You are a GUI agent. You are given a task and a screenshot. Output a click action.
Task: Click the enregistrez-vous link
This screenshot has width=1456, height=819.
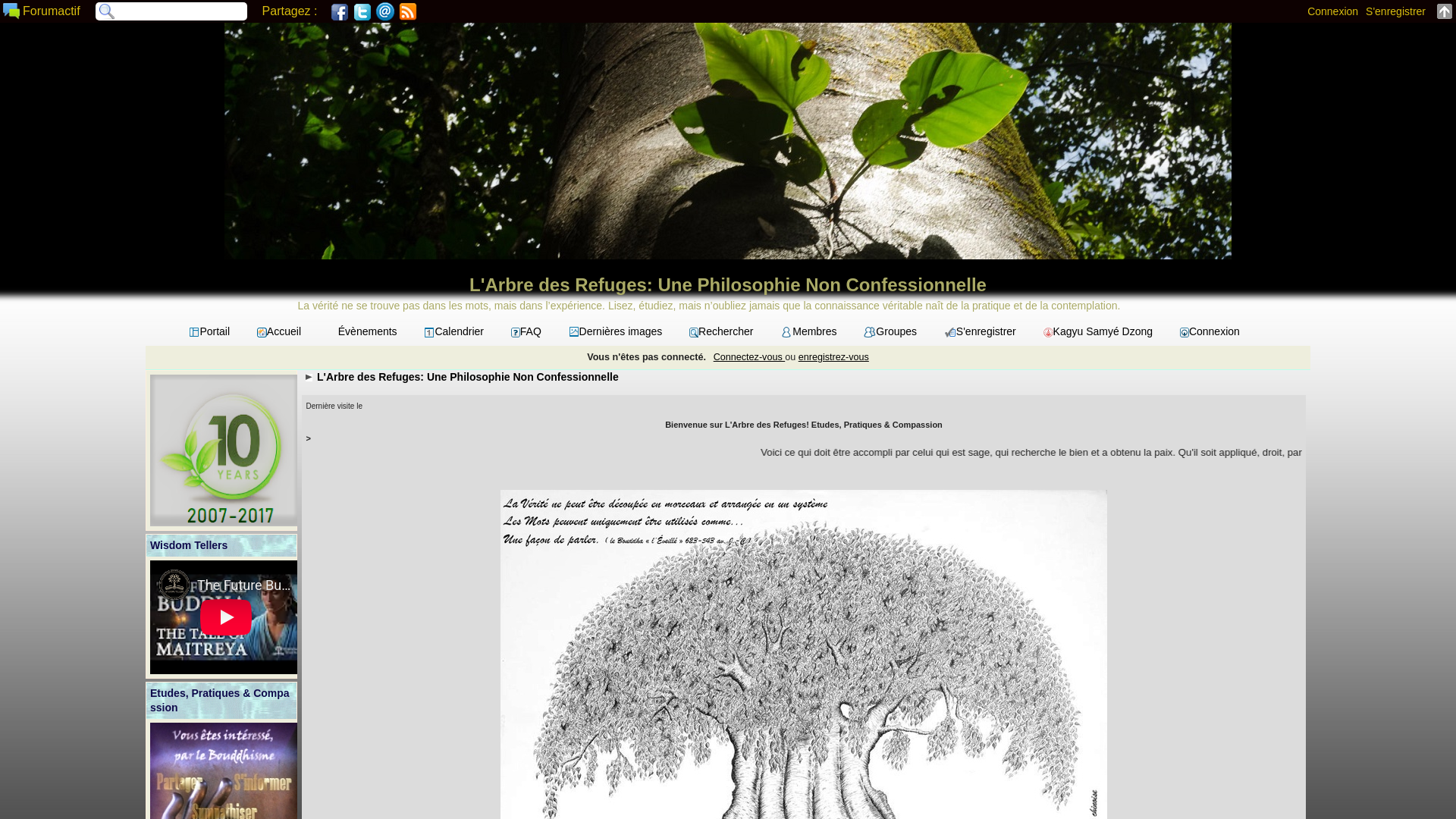[x=833, y=356]
